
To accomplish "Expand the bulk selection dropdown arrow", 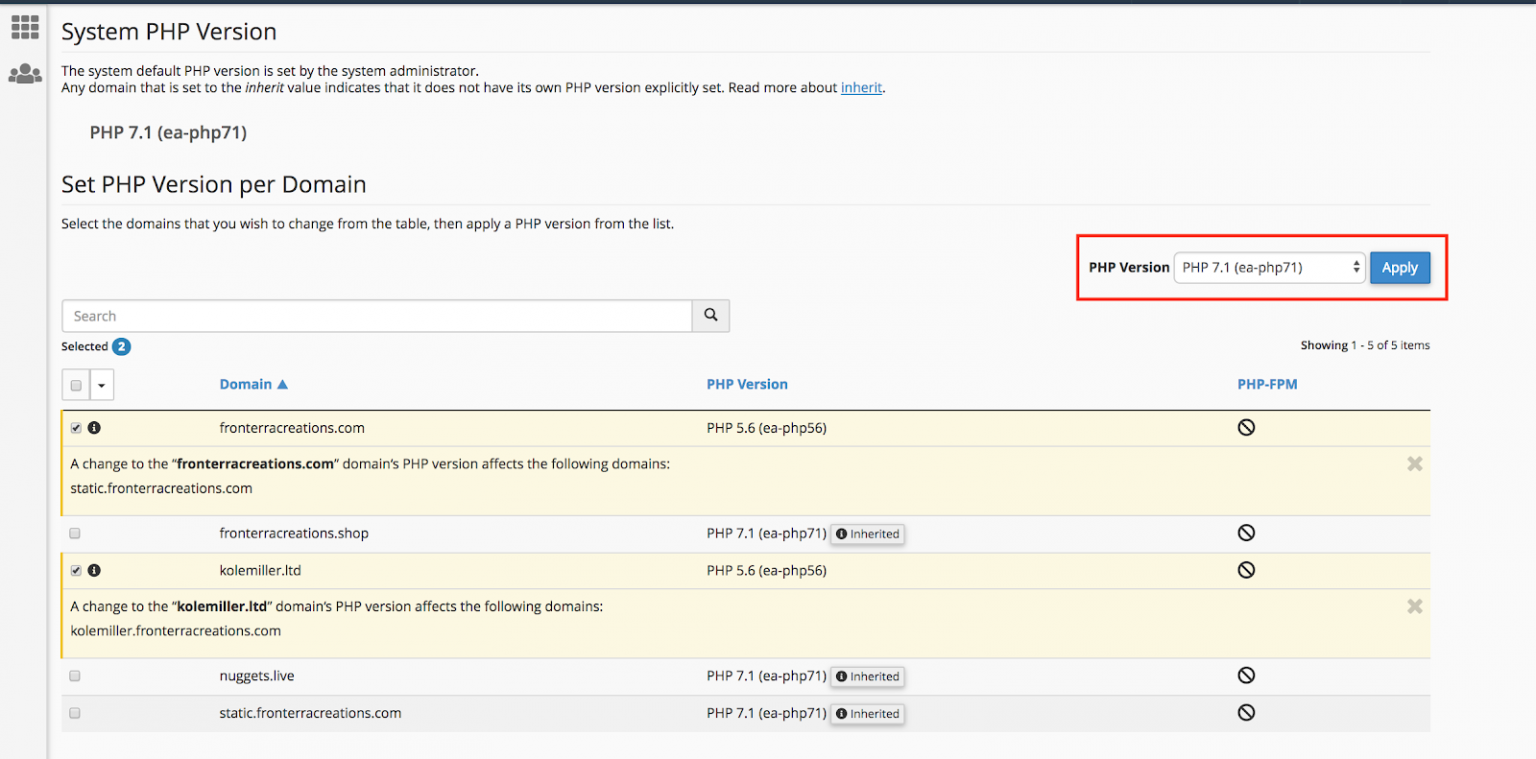I will (100, 384).
